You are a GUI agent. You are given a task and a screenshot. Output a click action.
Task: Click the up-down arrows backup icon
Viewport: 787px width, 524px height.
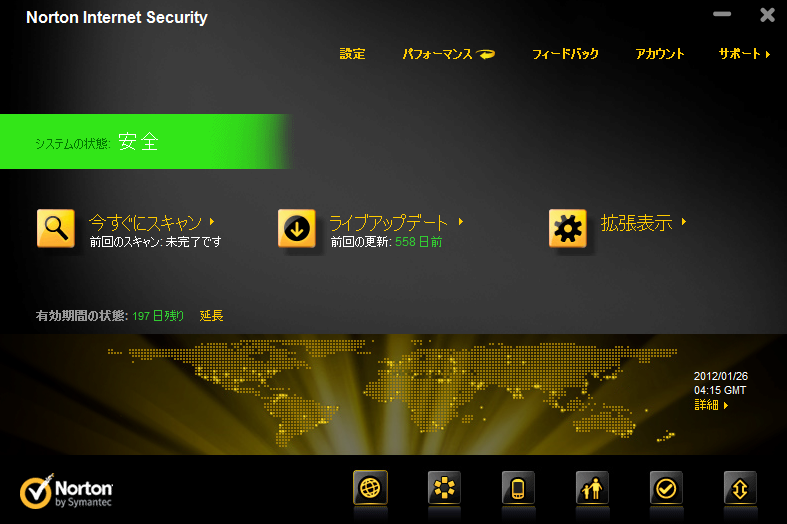click(740, 487)
